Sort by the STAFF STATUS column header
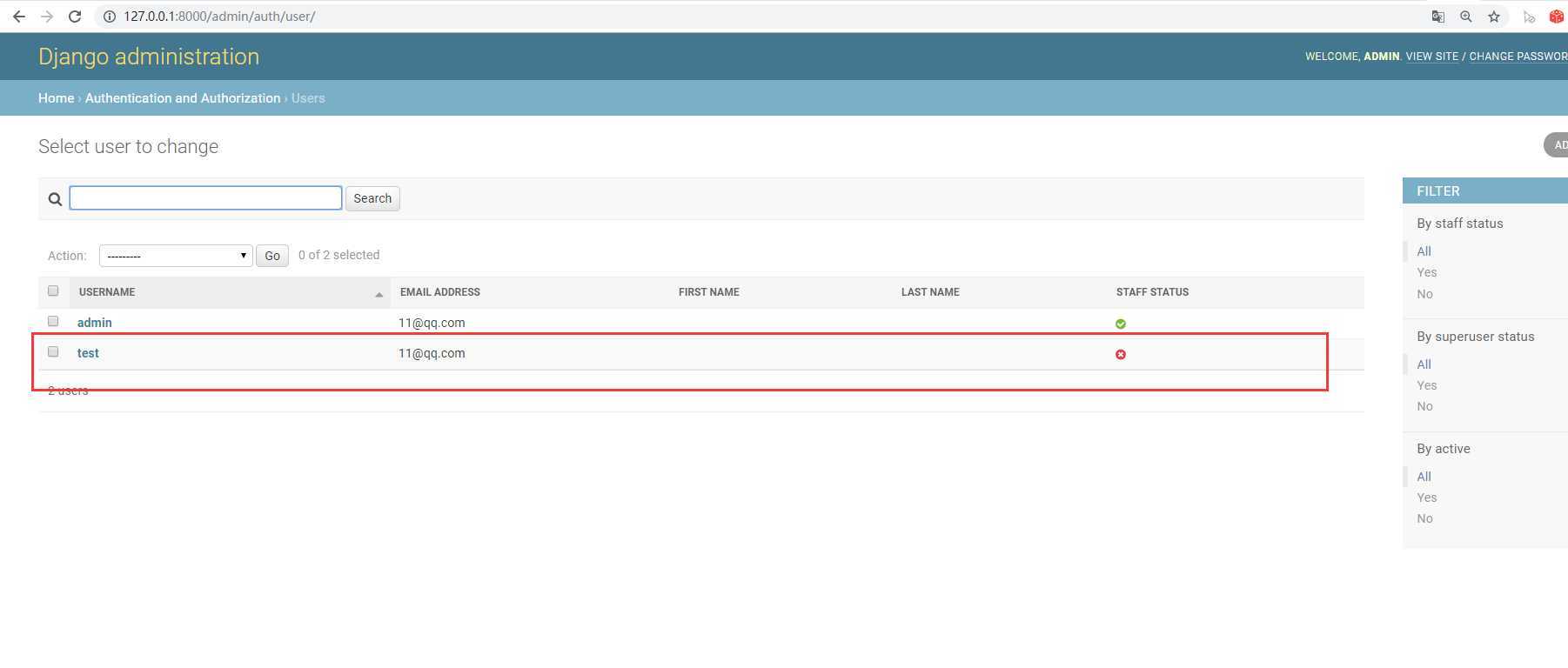This screenshot has height=668, width=1568. (1152, 292)
